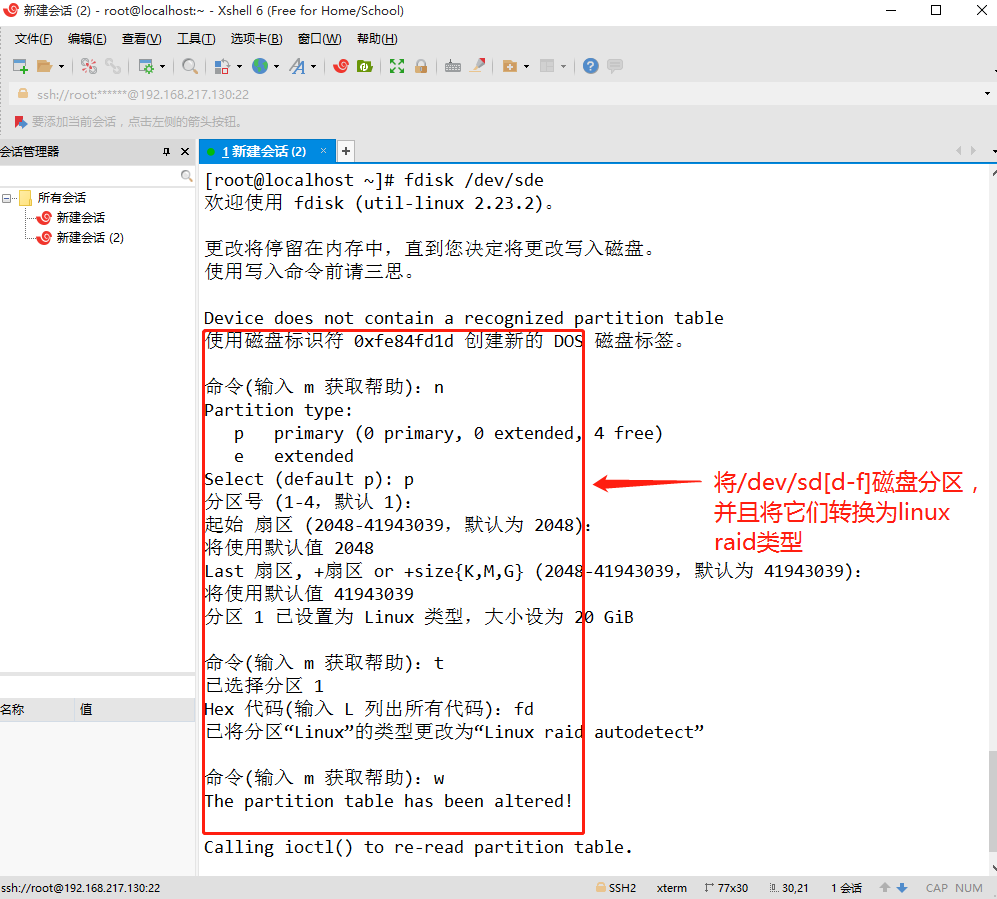Click the font 'A' icon
This screenshot has width=997, height=899.
[x=297, y=66]
